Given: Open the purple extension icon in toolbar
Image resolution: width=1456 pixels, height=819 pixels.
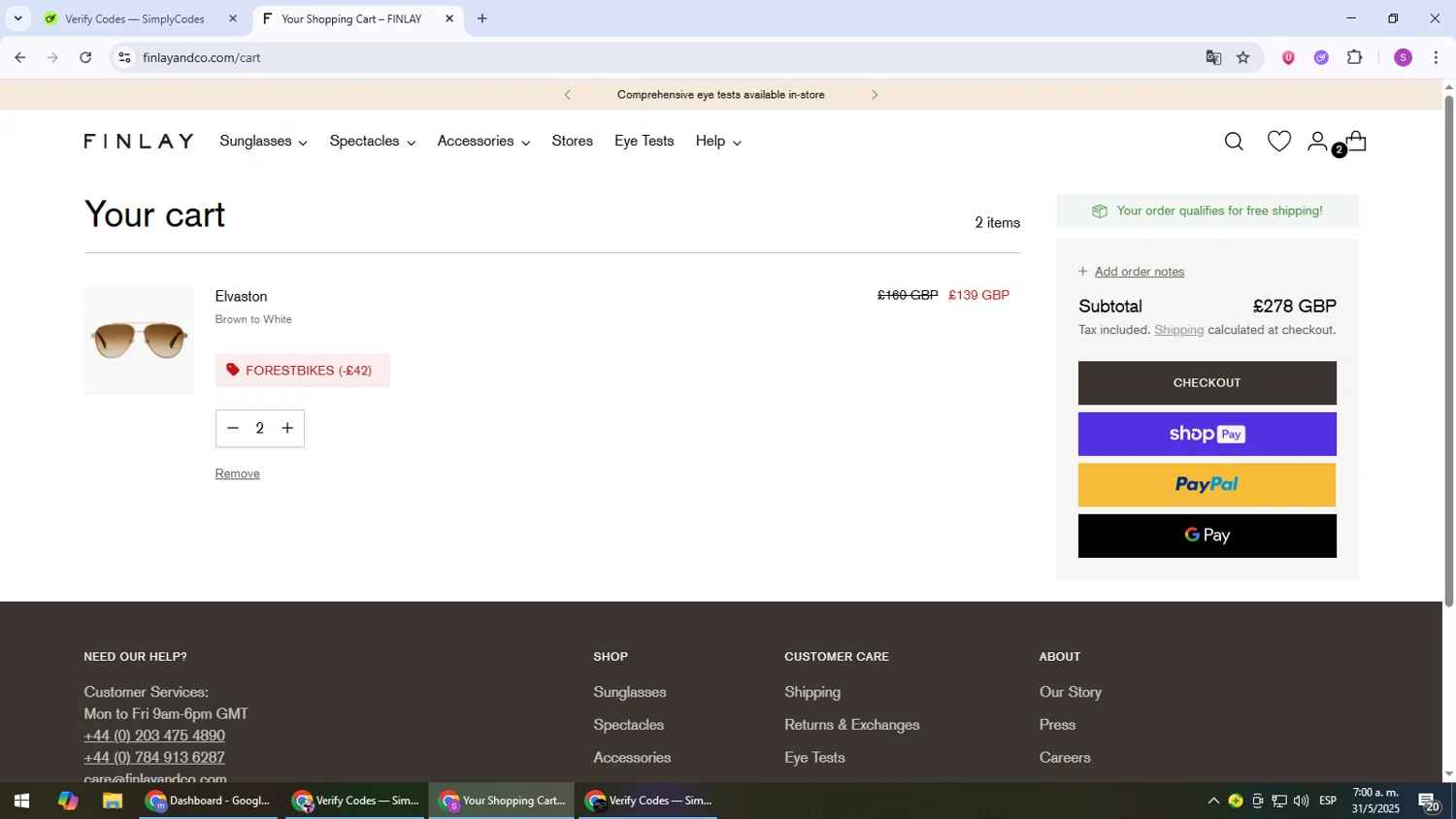Looking at the screenshot, I should pos(1321,58).
